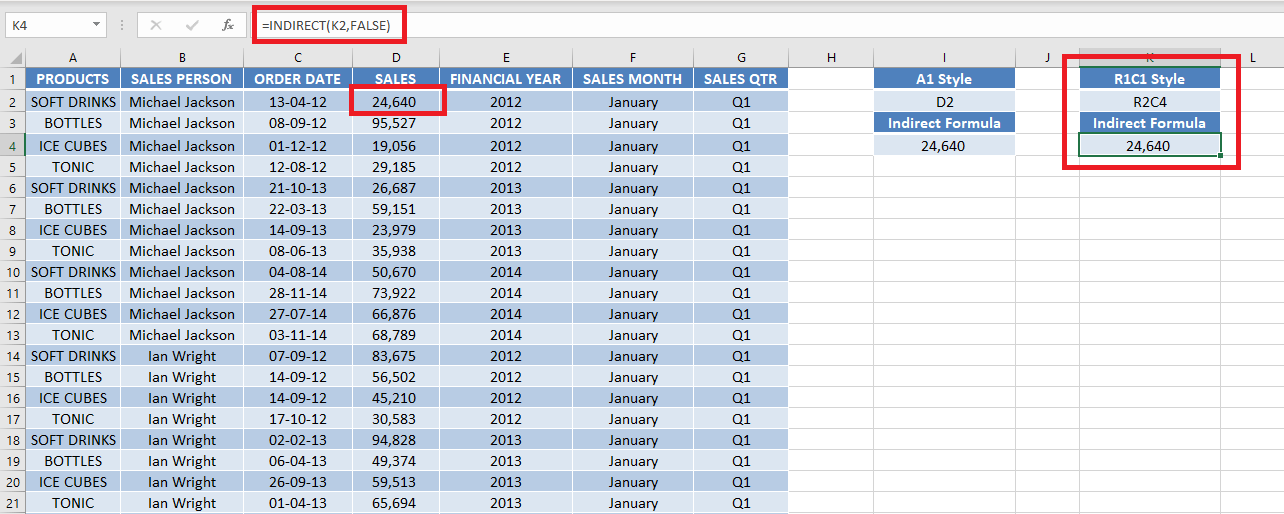
Task: Select cell K4 with result 24,640
Action: click(x=1150, y=145)
